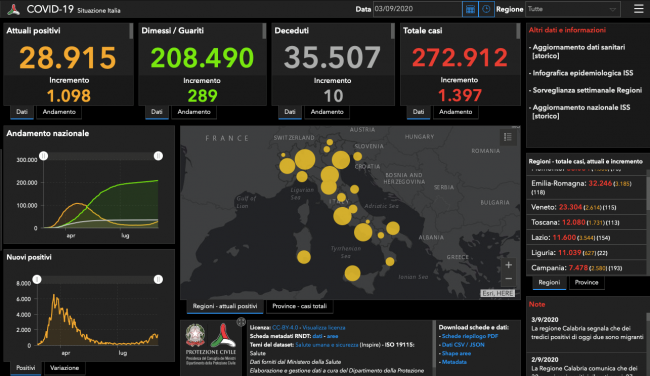Open Infografica epidemiologica ISS link

(x=583, y=73)
